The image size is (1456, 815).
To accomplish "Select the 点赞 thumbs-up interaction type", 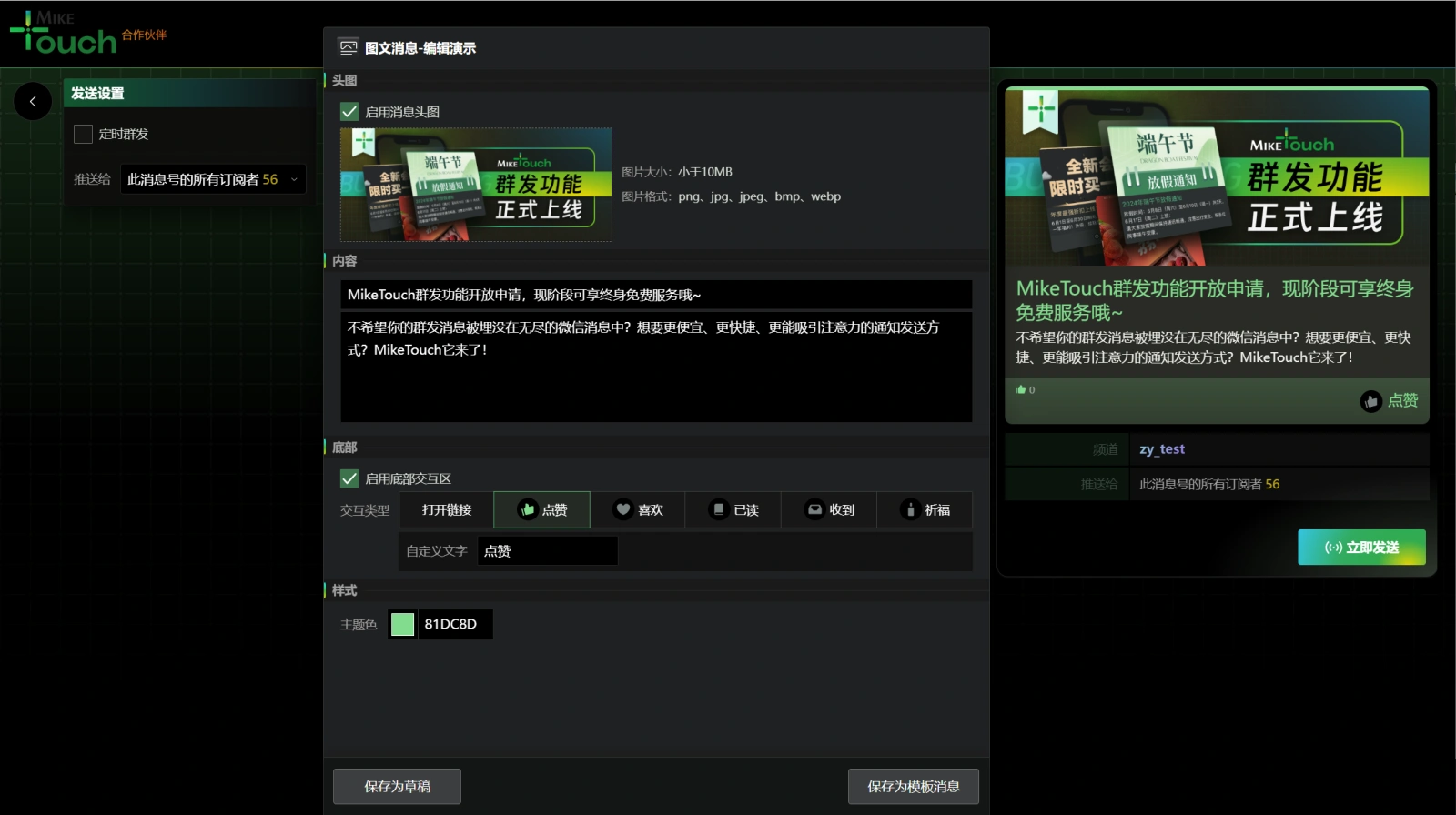I will 541,510.
